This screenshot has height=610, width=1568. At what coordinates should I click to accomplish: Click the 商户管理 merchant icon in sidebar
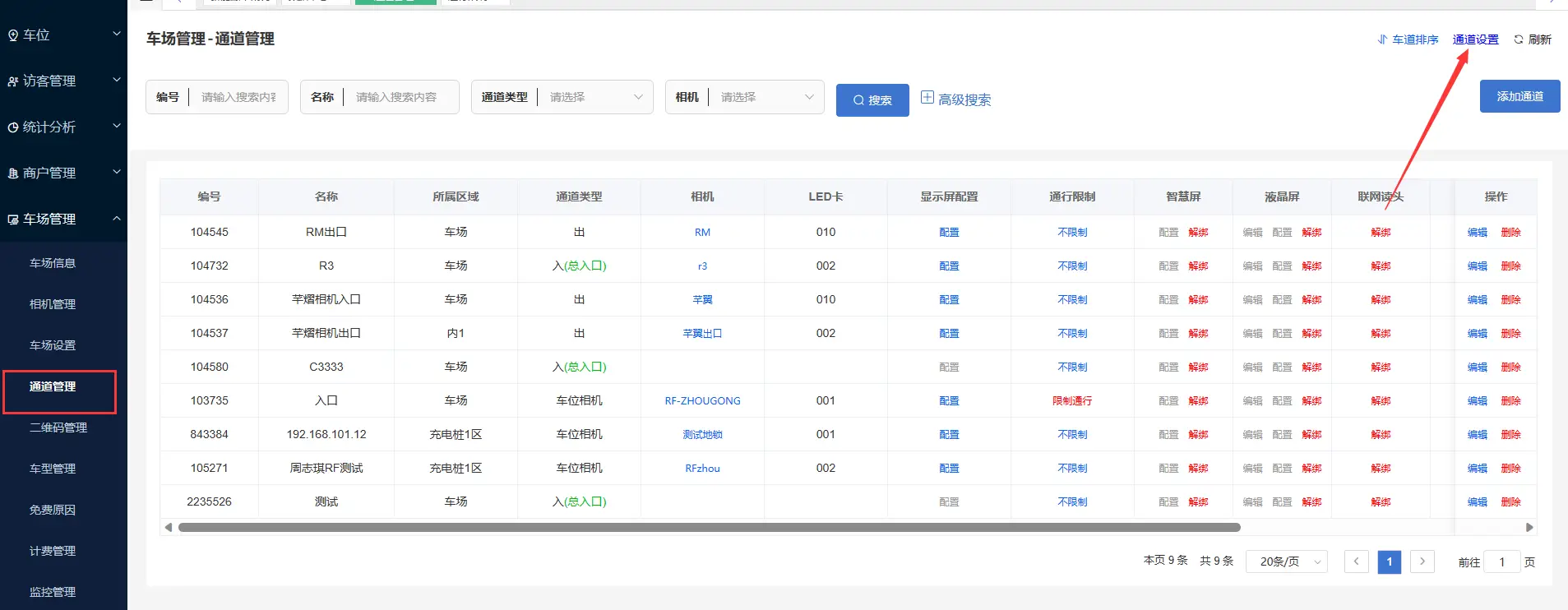(13, 173)
